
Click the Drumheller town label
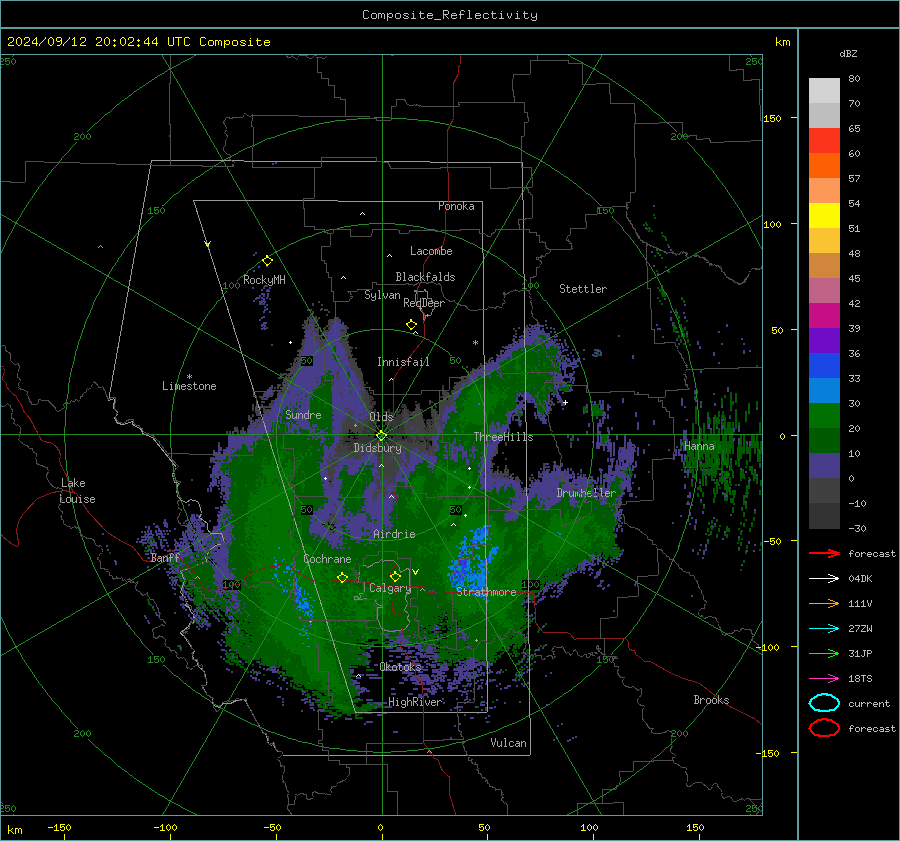coord(586,493)
